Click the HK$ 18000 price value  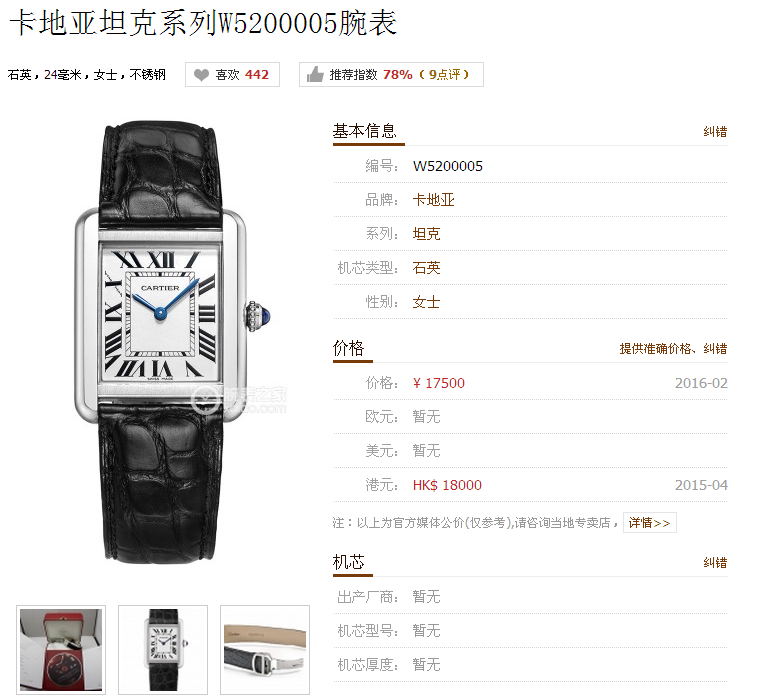(x=447, y=485)
